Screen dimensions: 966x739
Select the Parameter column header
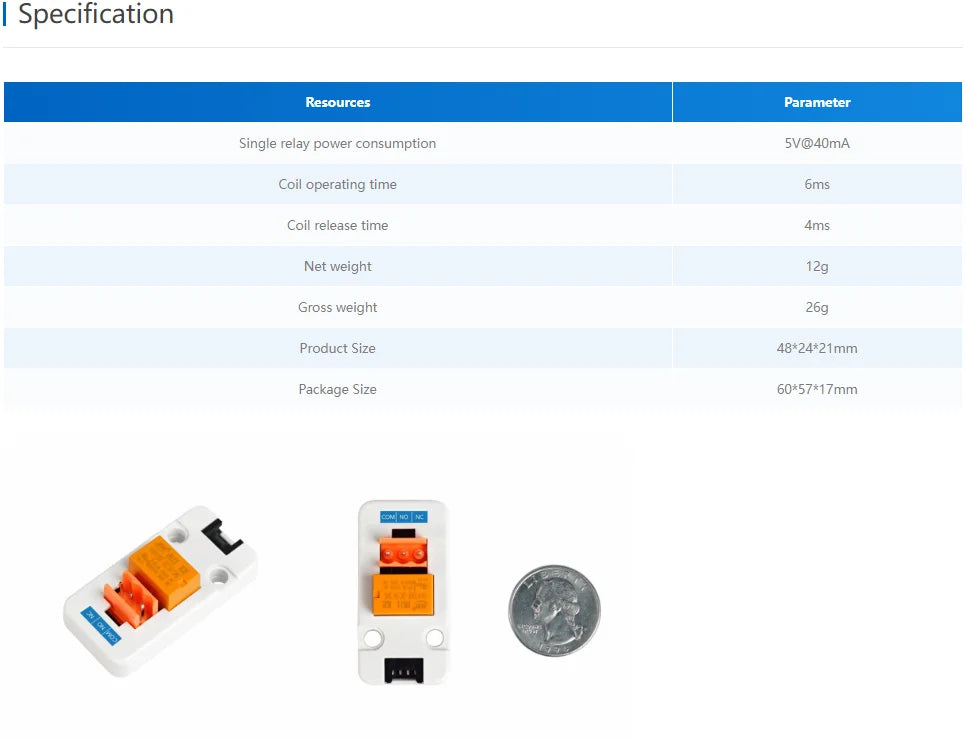(x=817, y=102)
